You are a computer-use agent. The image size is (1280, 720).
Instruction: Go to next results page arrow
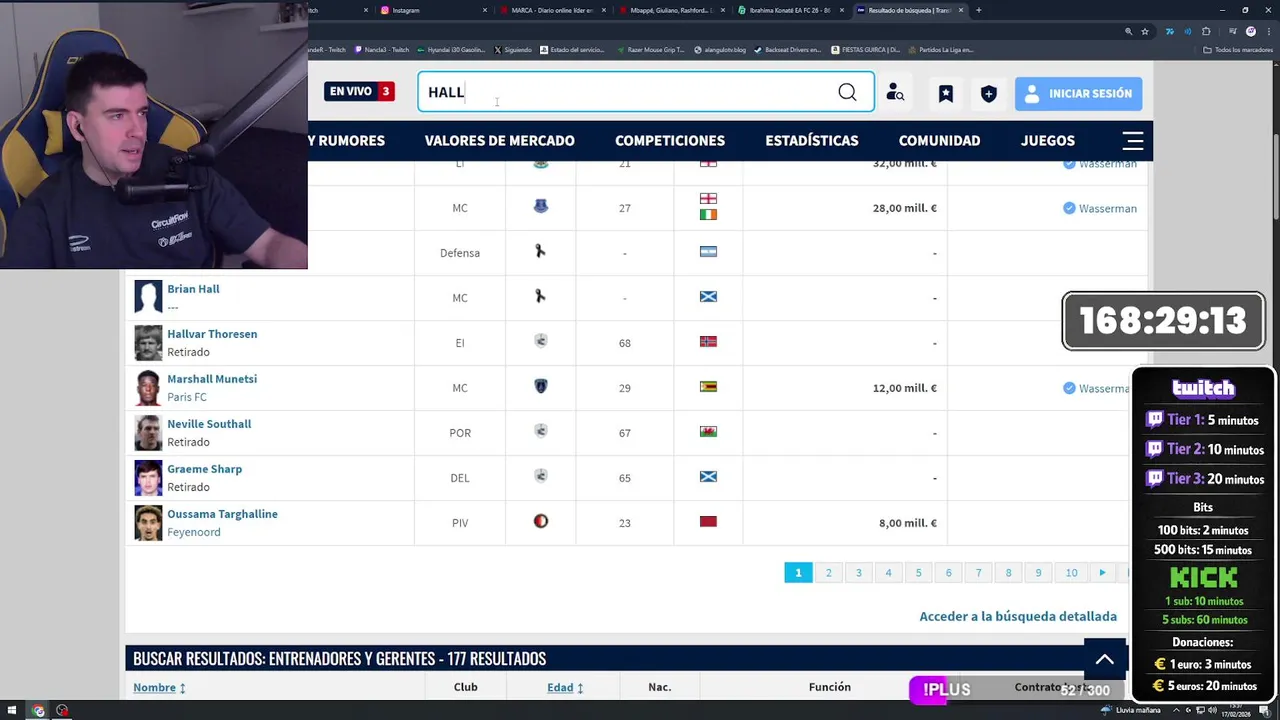pyautogui.click(x=1102, y=573)
